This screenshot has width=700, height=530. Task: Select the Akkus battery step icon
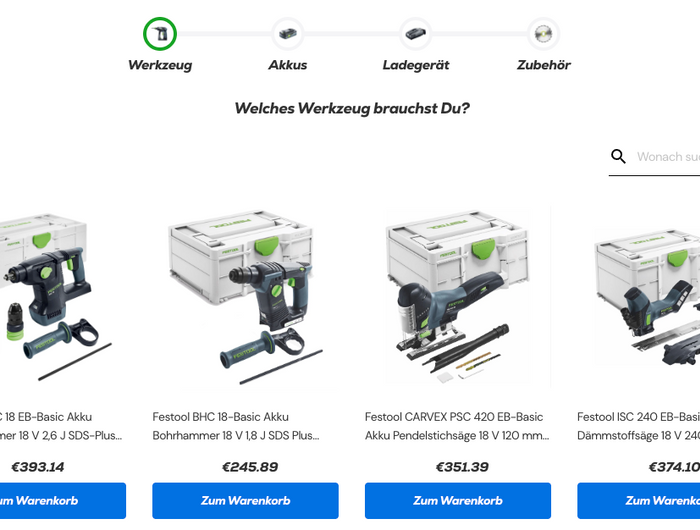[288, 33]
